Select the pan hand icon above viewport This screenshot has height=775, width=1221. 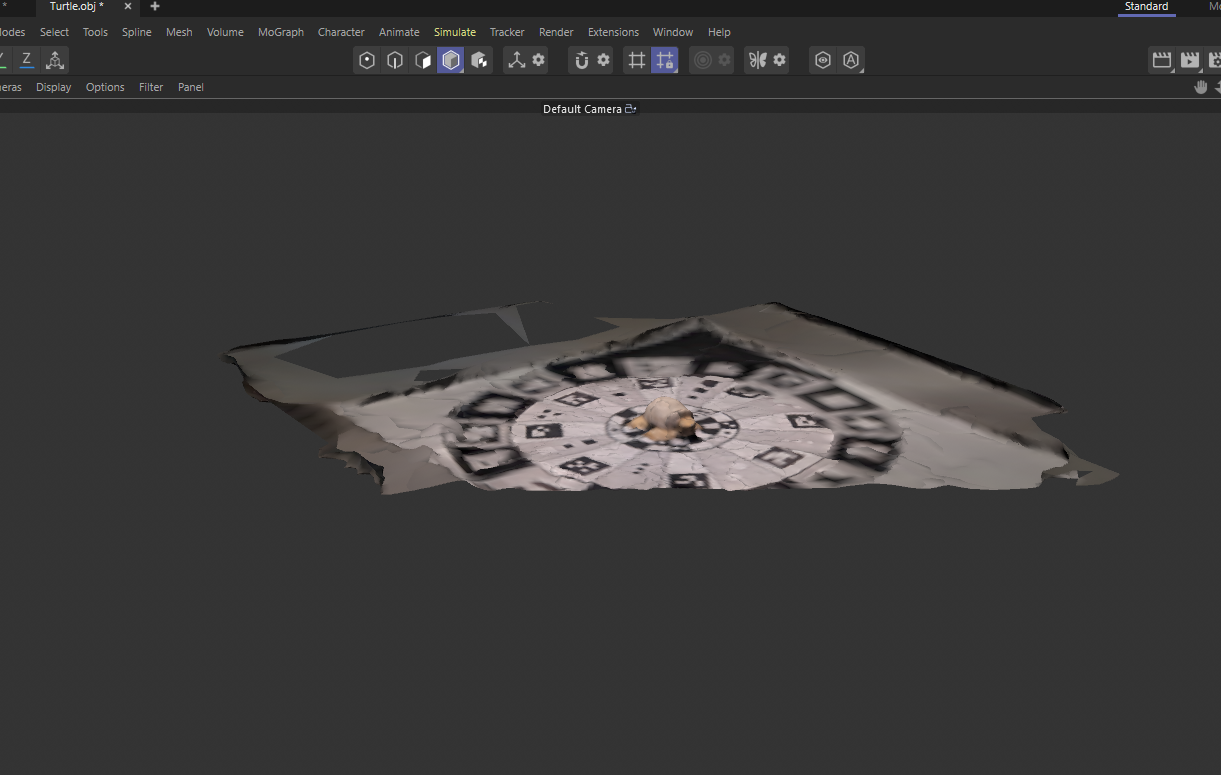pos(1200,86)
